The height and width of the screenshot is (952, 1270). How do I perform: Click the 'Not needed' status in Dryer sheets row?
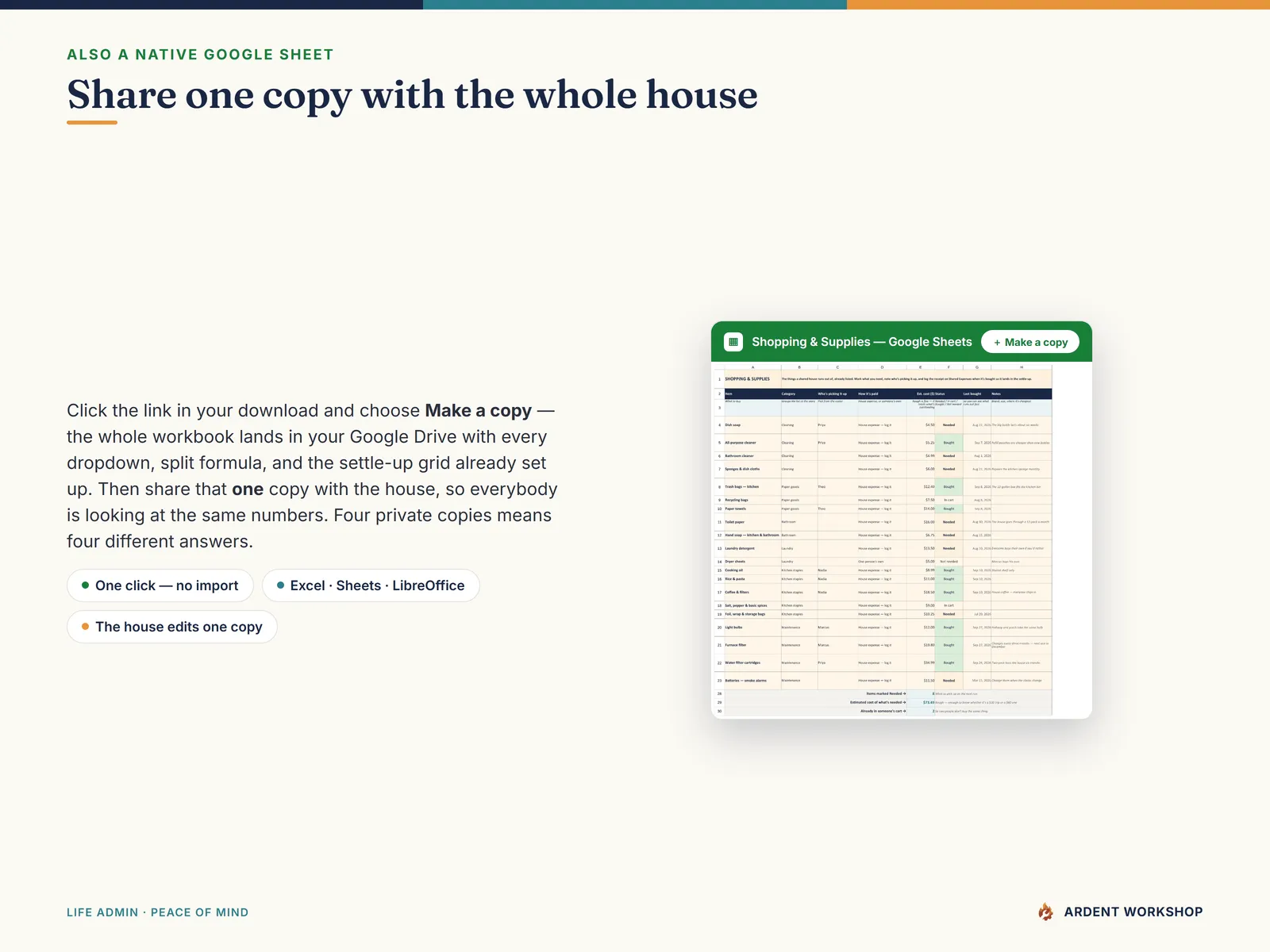pyautogui.click(x=949, y=562)
